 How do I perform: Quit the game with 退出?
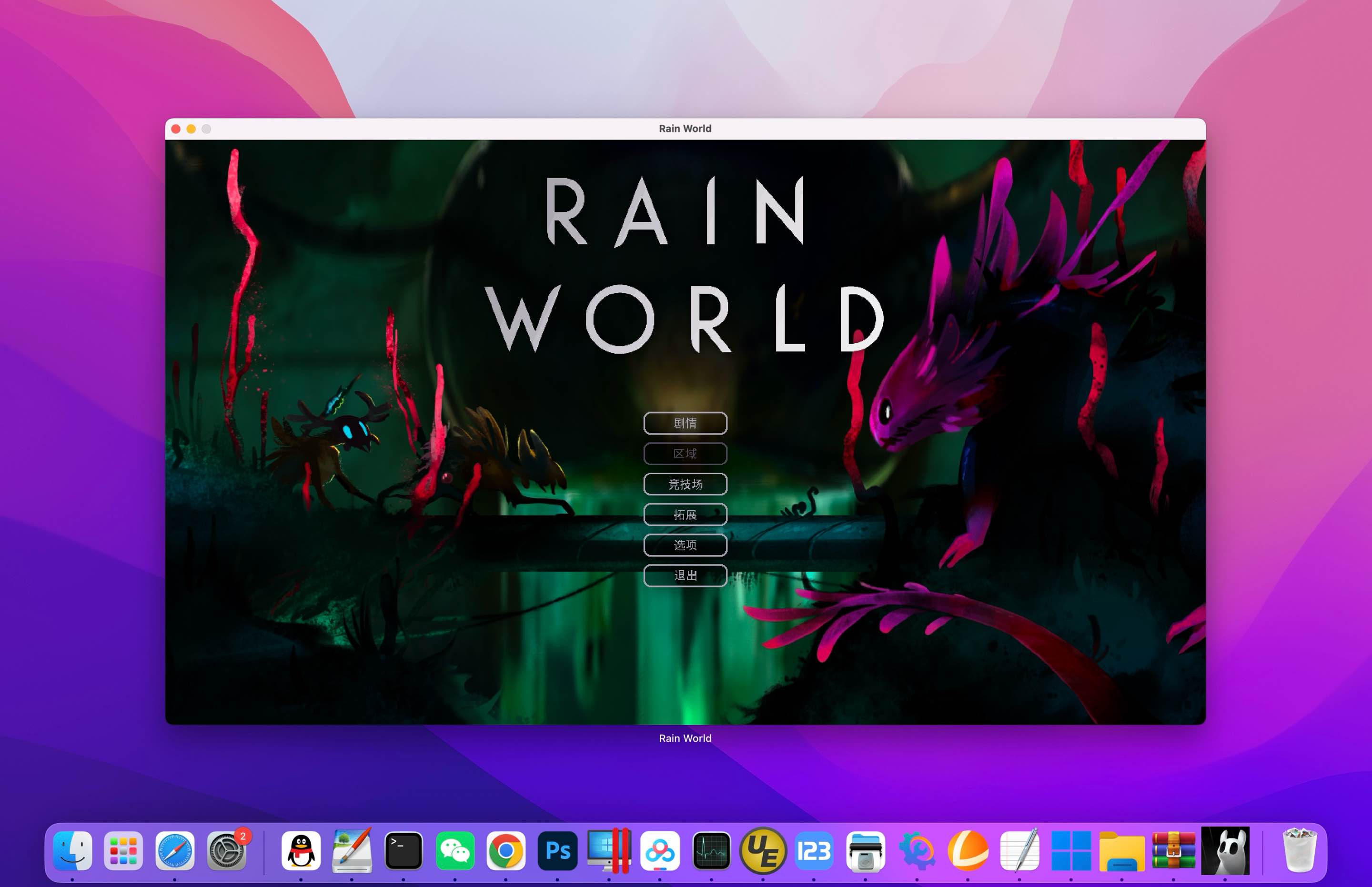pyautogui.click(x=685, y=575)
